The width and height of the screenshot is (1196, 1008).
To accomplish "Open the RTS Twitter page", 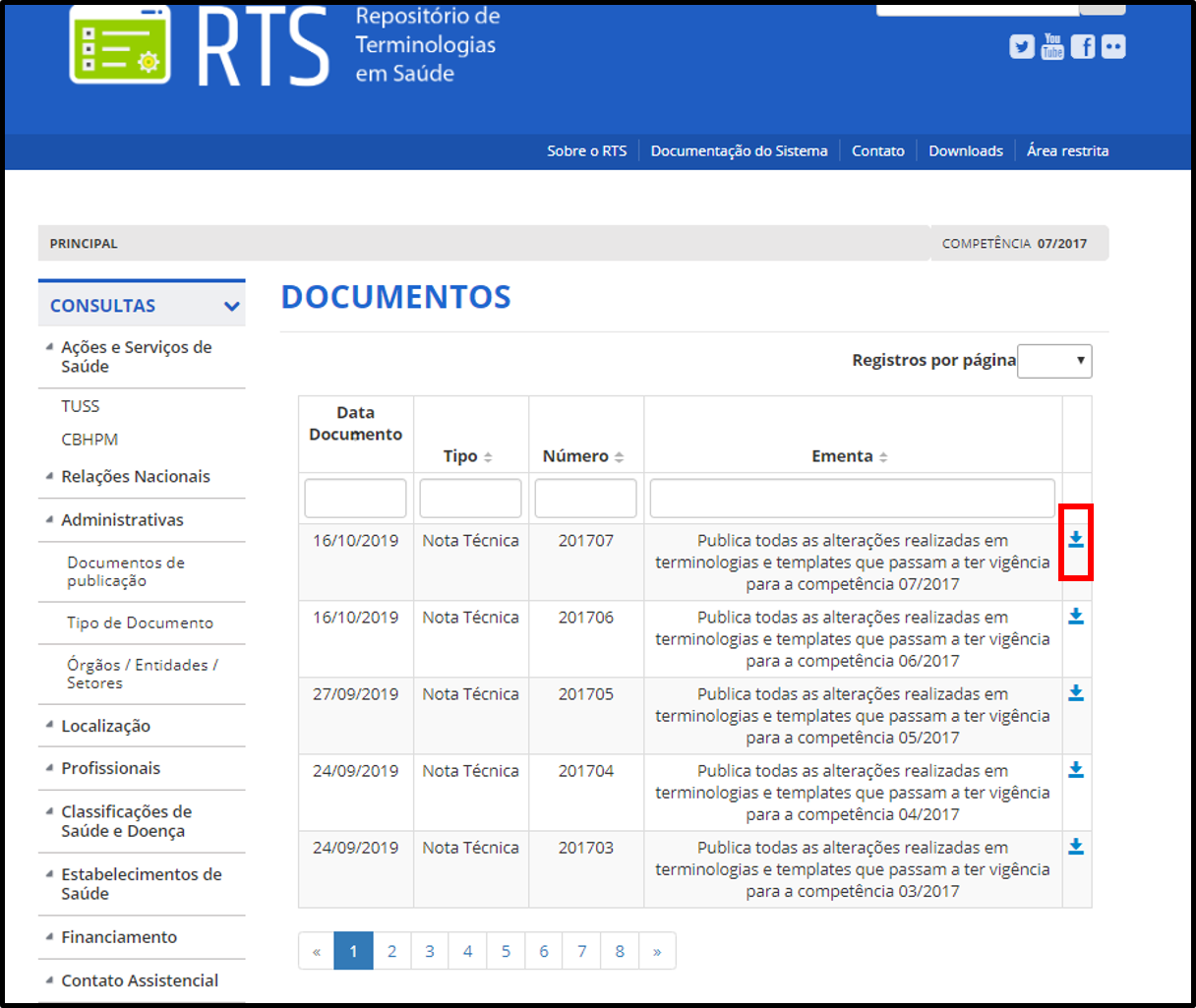I will [1022, 46].
